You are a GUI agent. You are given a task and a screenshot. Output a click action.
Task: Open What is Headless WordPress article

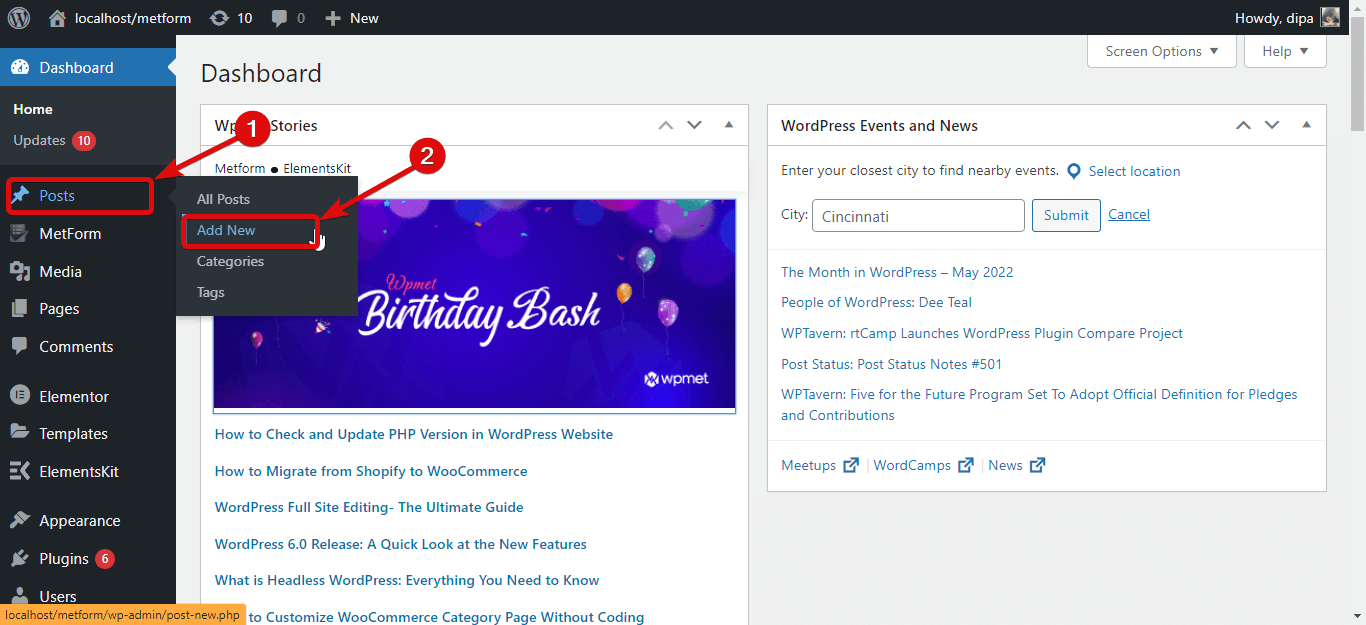tap(407, 580)
